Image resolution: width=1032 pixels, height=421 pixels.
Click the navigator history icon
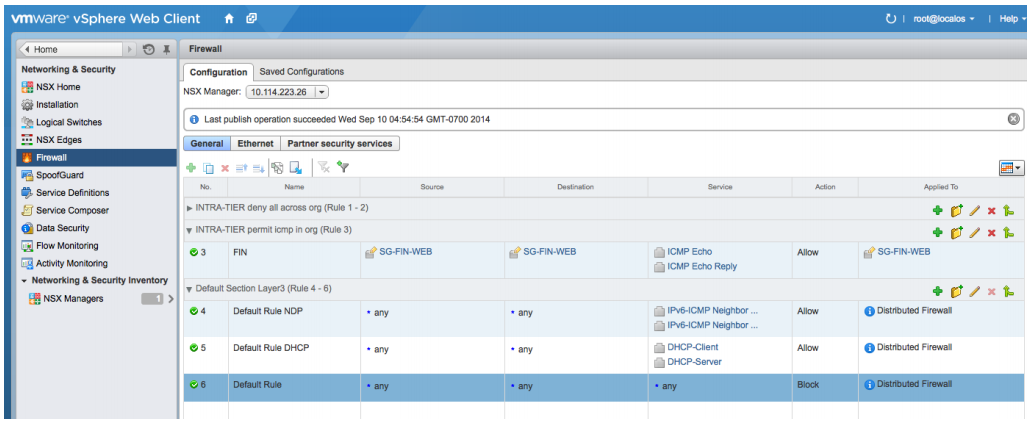point(149,49)
